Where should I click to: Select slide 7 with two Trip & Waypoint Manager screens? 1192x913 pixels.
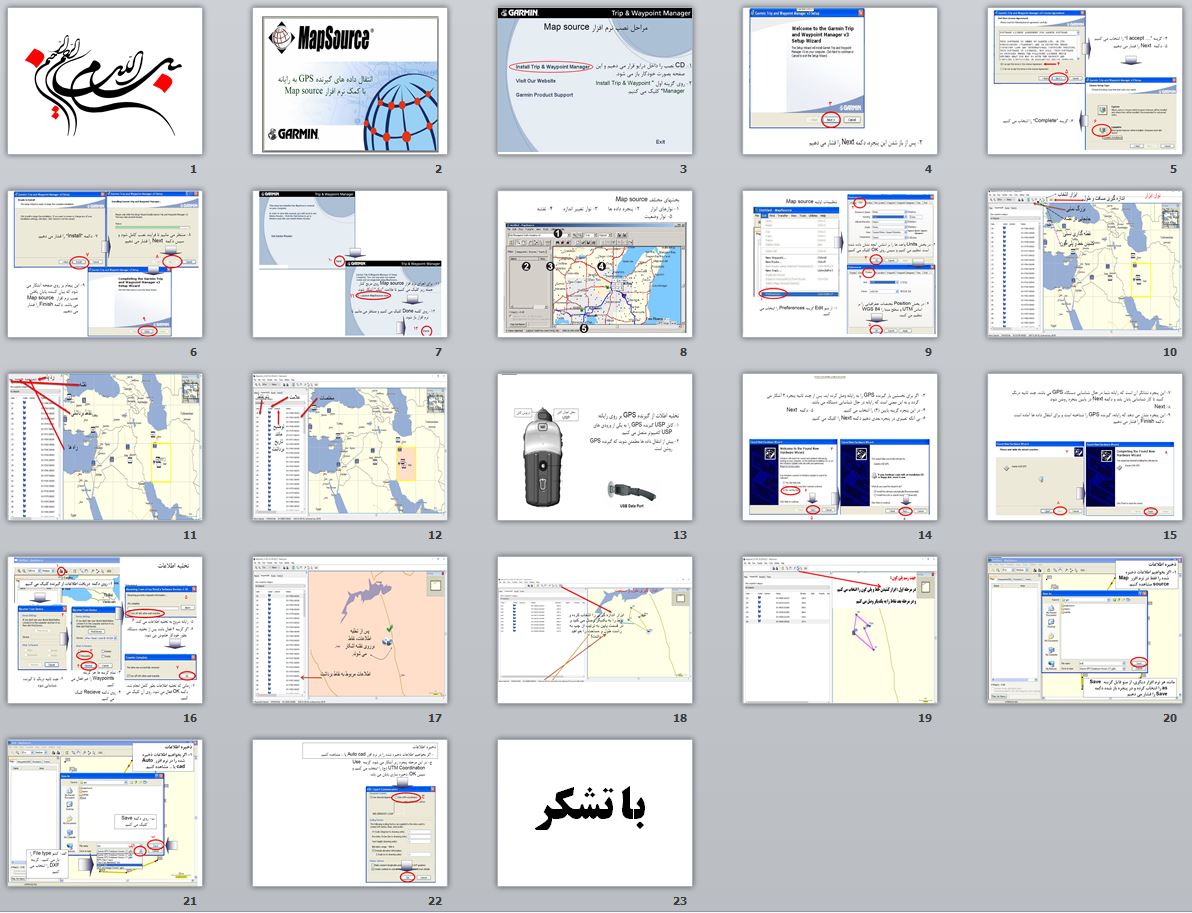[350, 264]
